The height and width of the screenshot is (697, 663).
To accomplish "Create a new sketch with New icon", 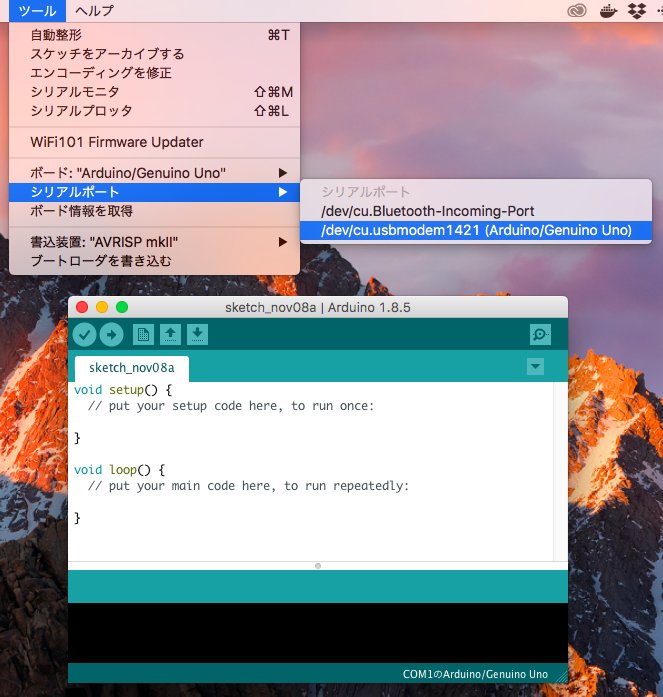I will (x=144, y=335).
